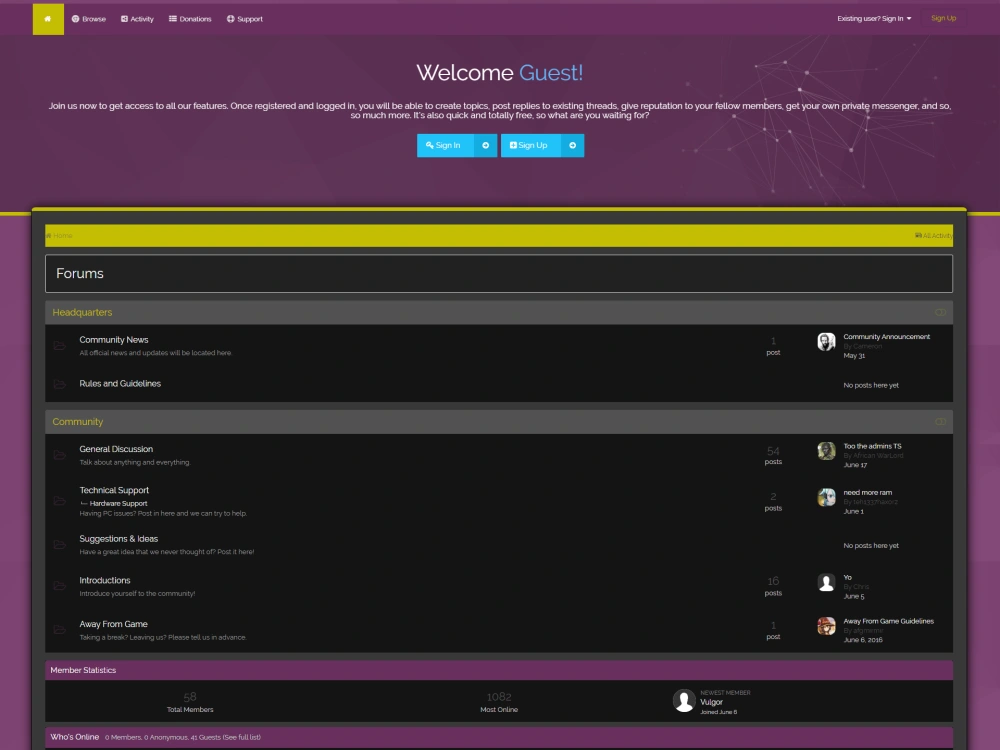Open the Activity menu
1000x750 pixels.
[137, 19]
